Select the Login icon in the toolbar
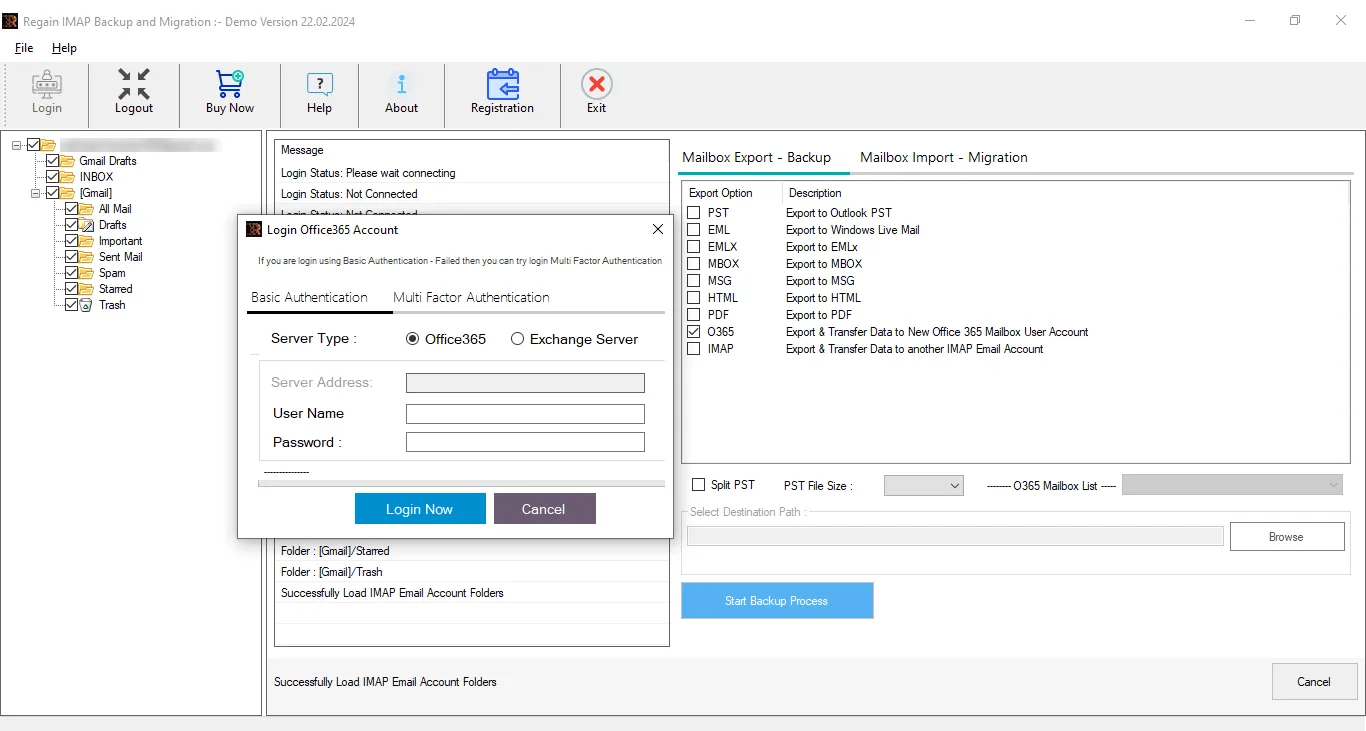Screen dimensions: 1366x731 46,92
